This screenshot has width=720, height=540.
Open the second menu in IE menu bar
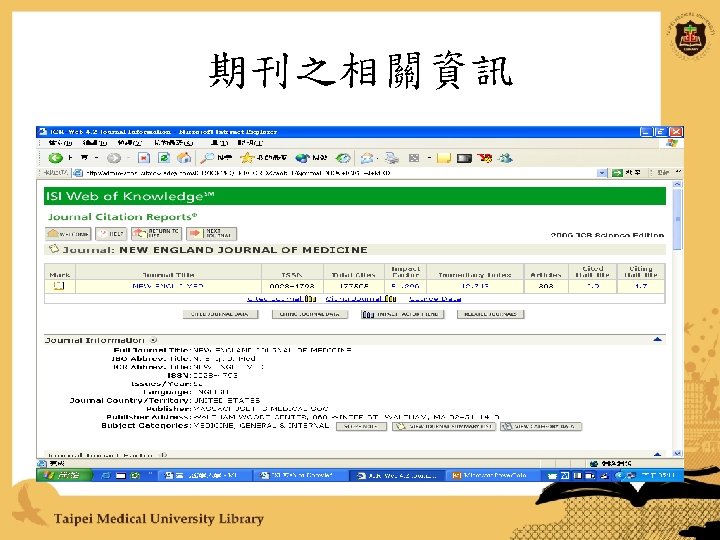(x=95, y=143)
